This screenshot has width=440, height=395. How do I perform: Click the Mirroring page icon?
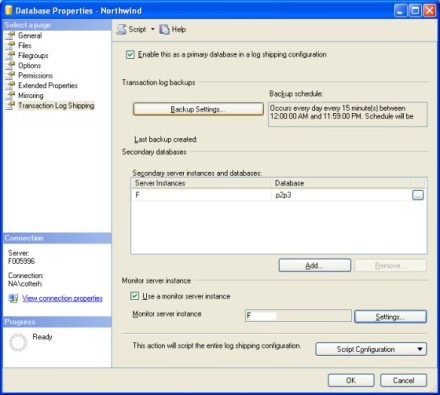coord(10,95)
